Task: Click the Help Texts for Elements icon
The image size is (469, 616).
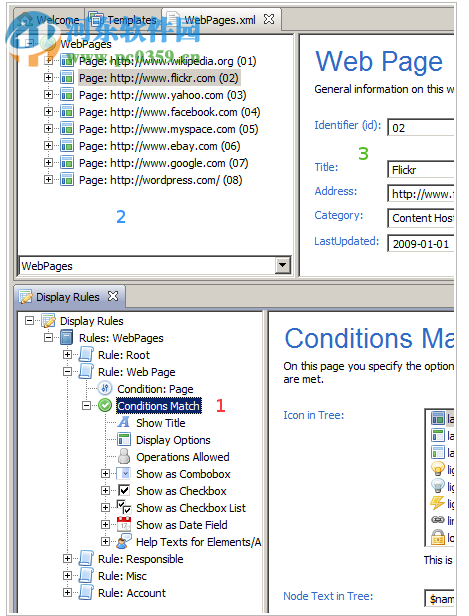Action: [124, 541]
